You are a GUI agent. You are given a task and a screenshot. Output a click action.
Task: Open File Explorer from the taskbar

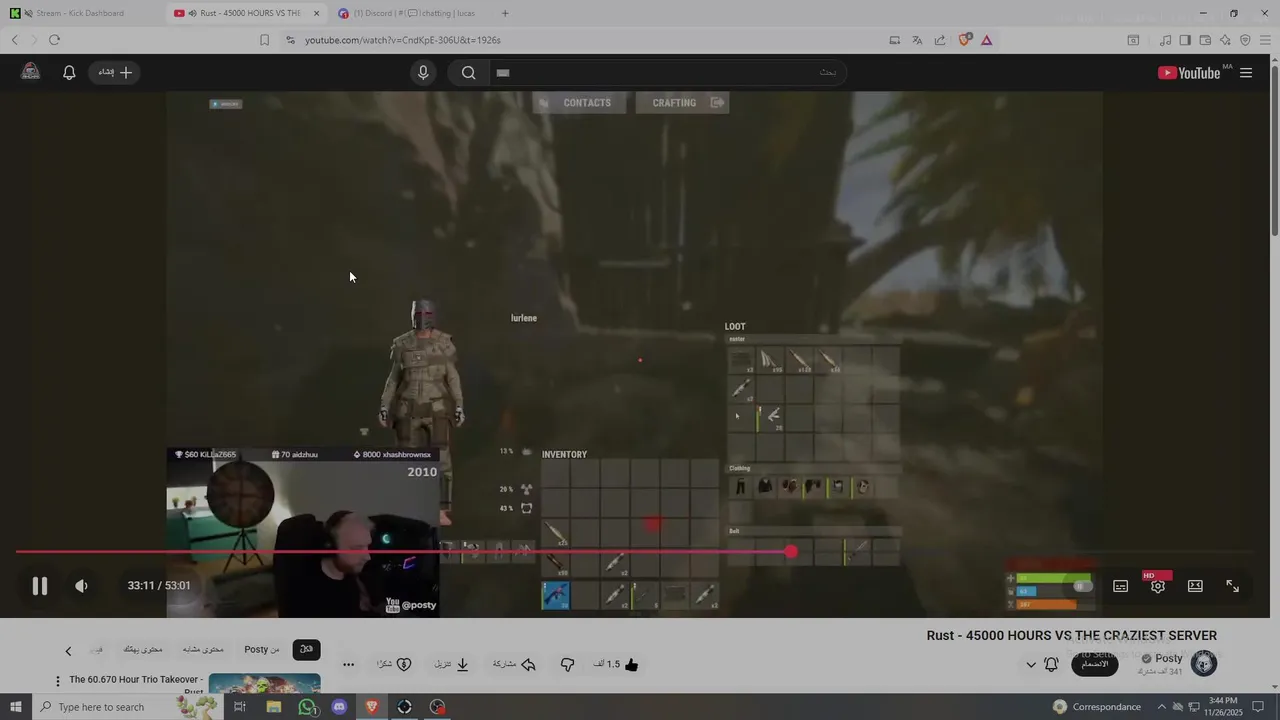pos(274,707)
